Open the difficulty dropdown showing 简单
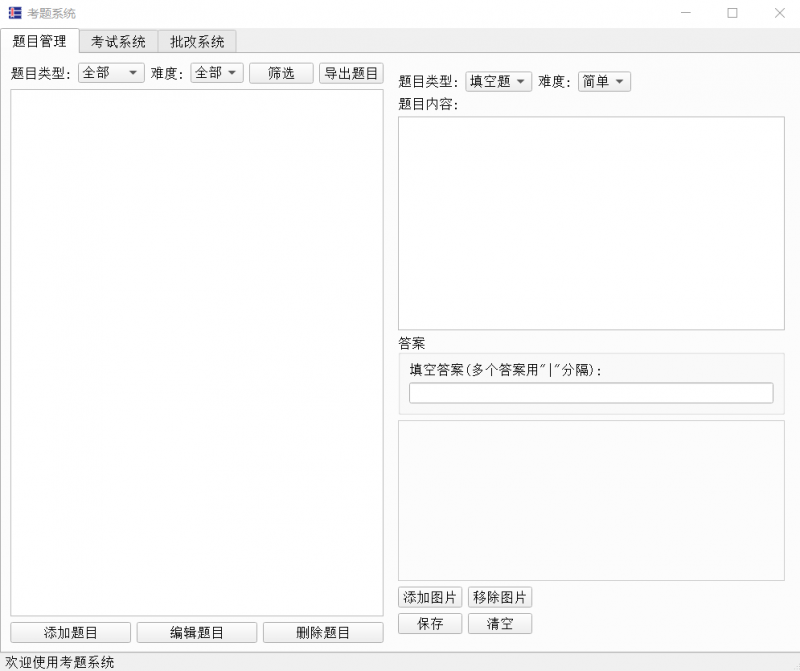This screenshot has width=800, height=671. point(604,81)
